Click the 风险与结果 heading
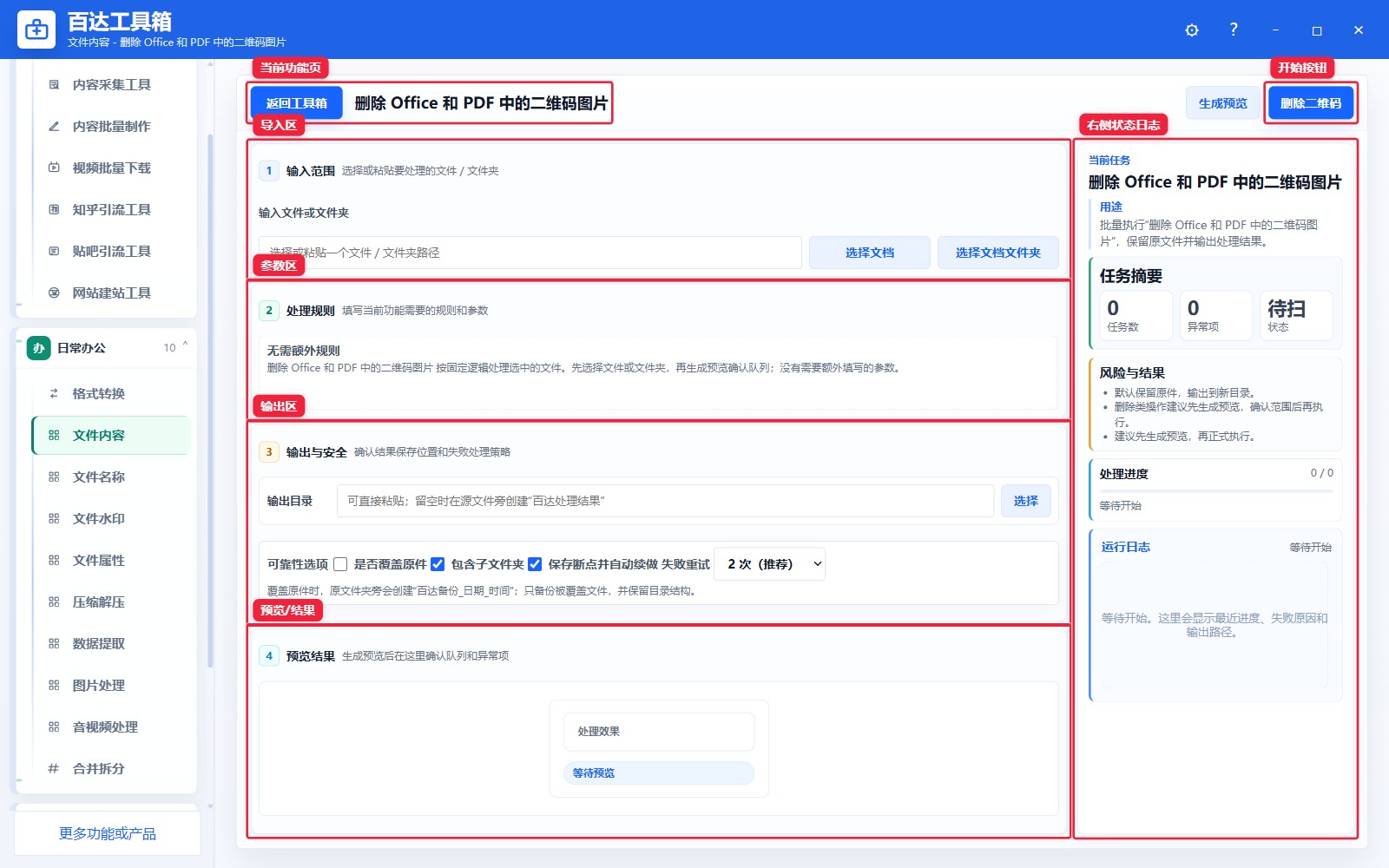This screenshot has height=868, width=1389. 1132,373
